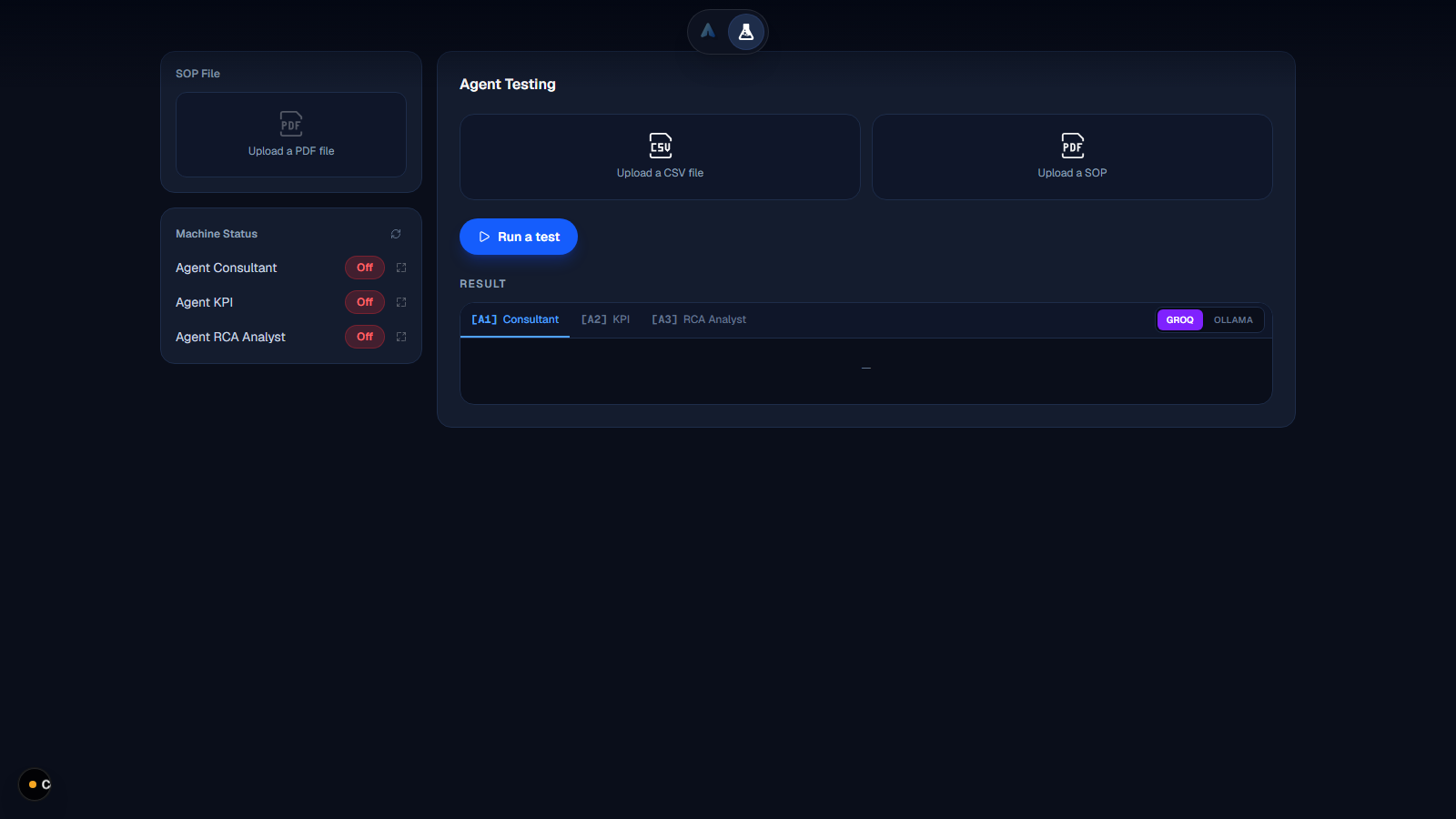Open the [A2] KPI result tab
The width and height of the screenshot is (1456, 819).
(x=605, y=319)
